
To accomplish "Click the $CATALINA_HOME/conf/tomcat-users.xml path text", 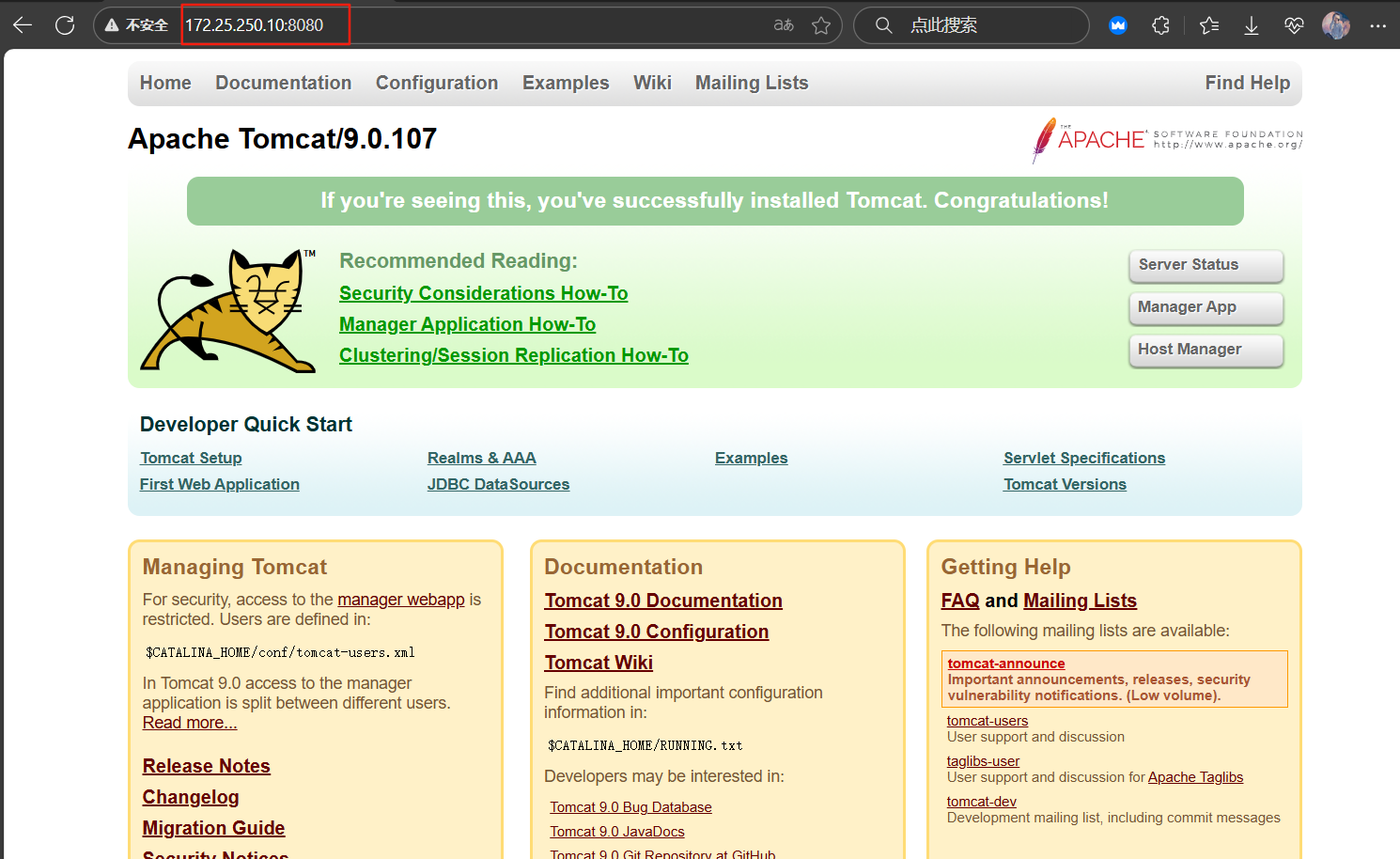I will [x=280, y=652].
